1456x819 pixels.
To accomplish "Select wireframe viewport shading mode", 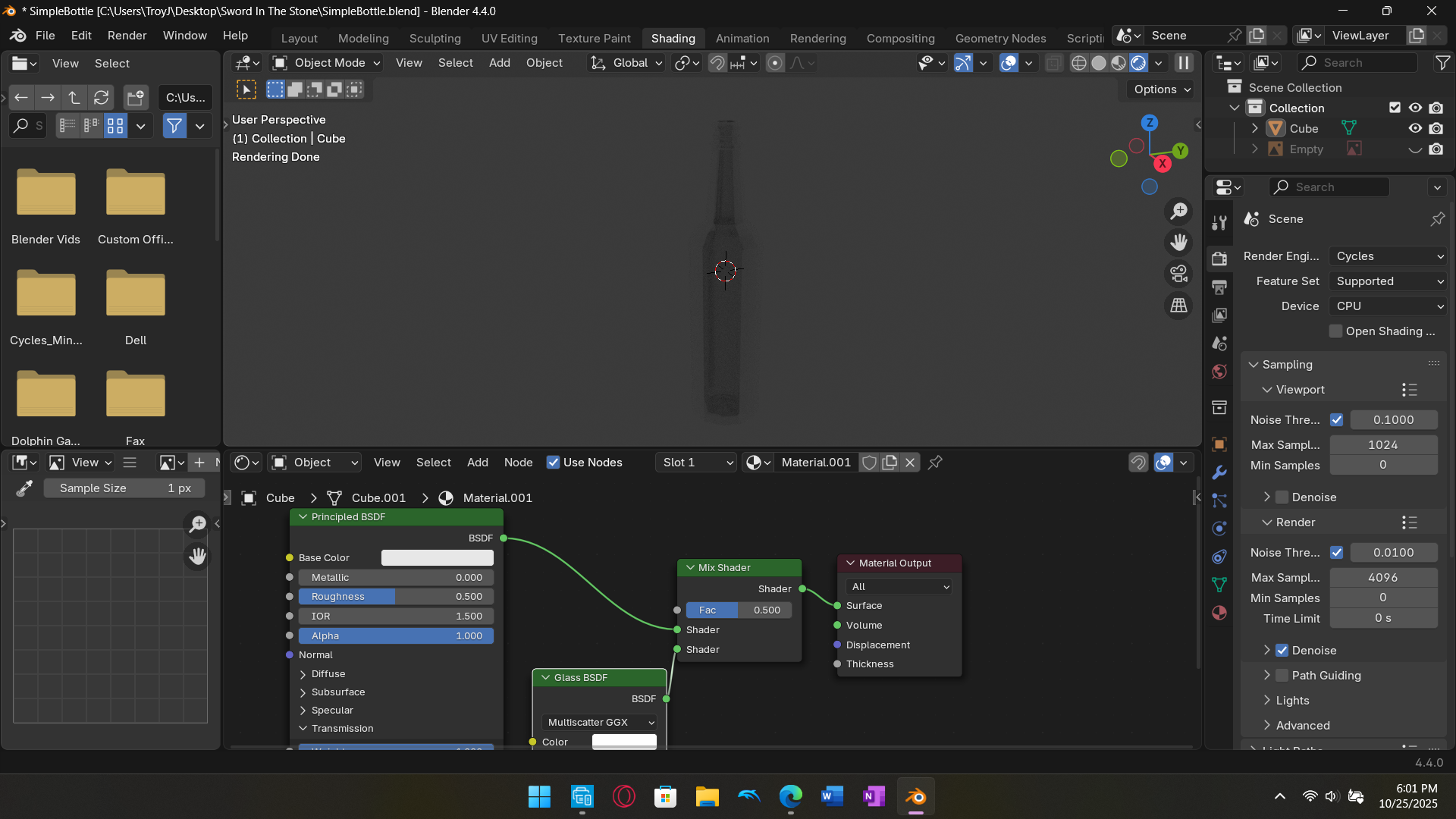I will click(1079, 63).
